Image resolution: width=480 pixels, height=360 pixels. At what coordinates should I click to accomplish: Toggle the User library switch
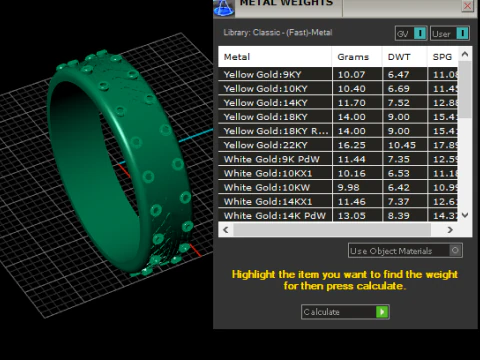coord(450,33)
